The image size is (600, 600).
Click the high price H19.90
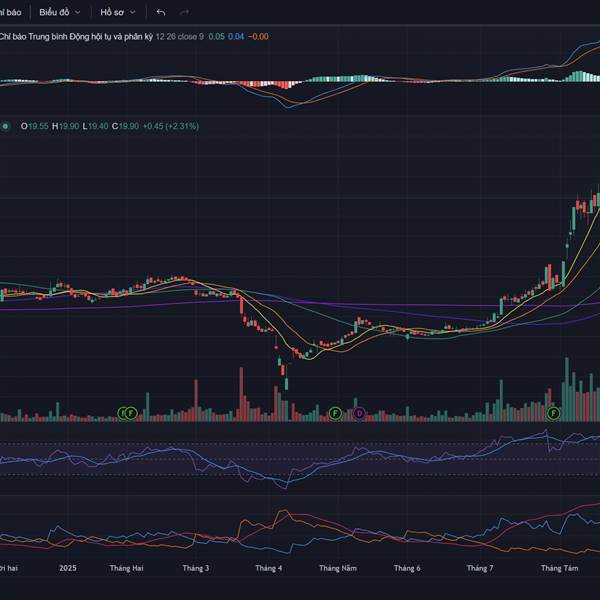[65, 126]
